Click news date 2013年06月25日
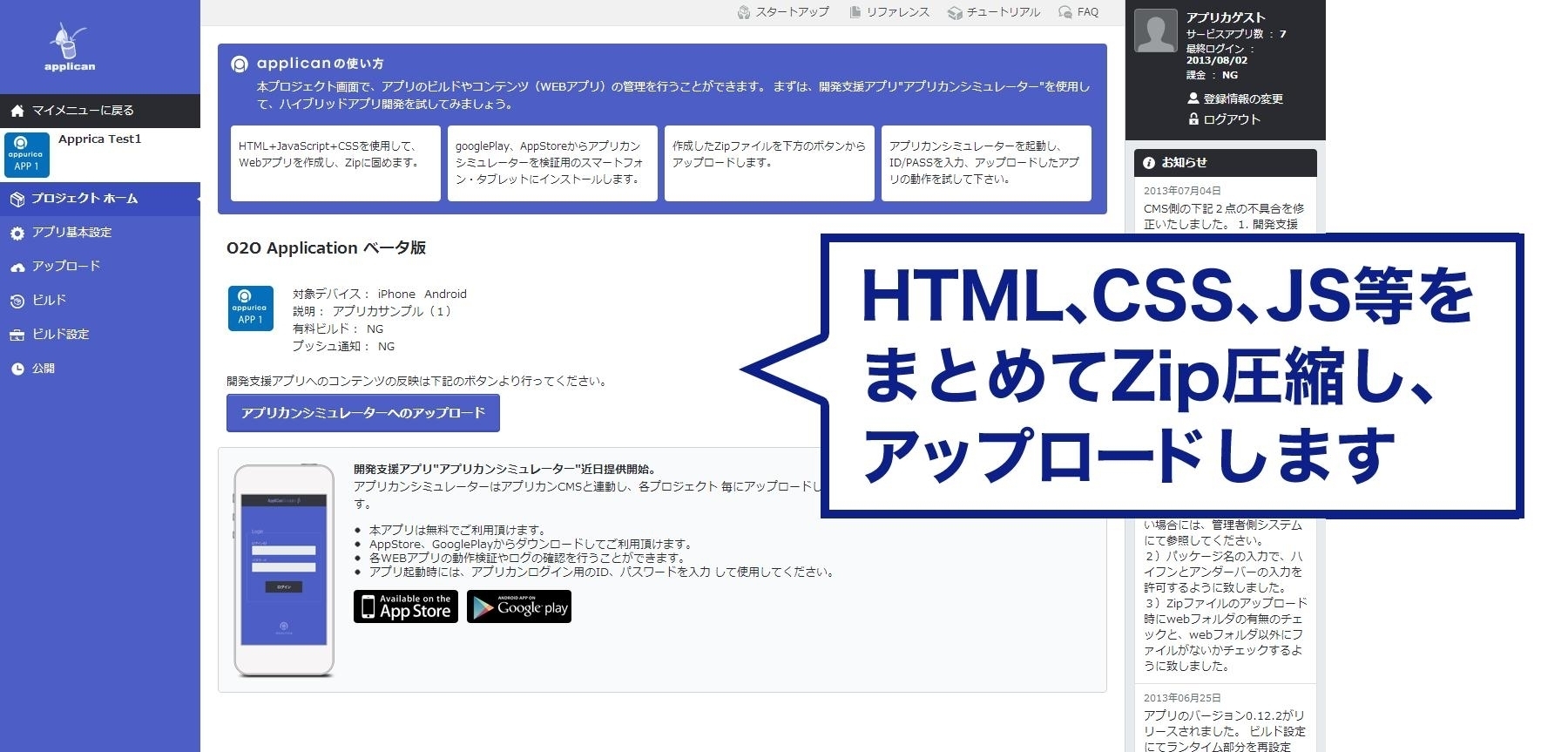This screenshot has width=1568, height=752. (1182, 698)
